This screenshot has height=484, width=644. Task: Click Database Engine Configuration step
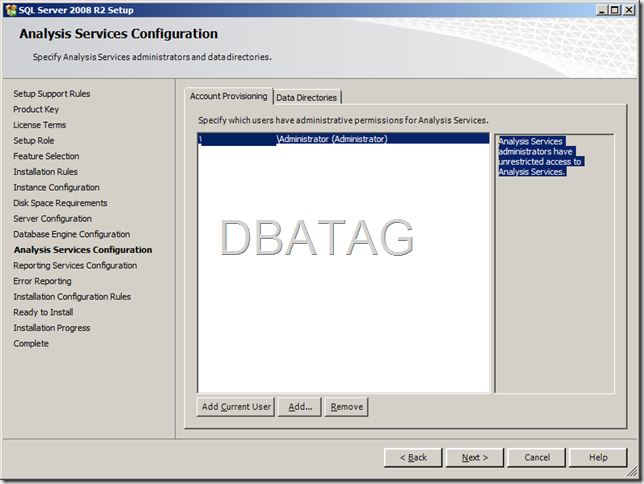coord(71,234)
